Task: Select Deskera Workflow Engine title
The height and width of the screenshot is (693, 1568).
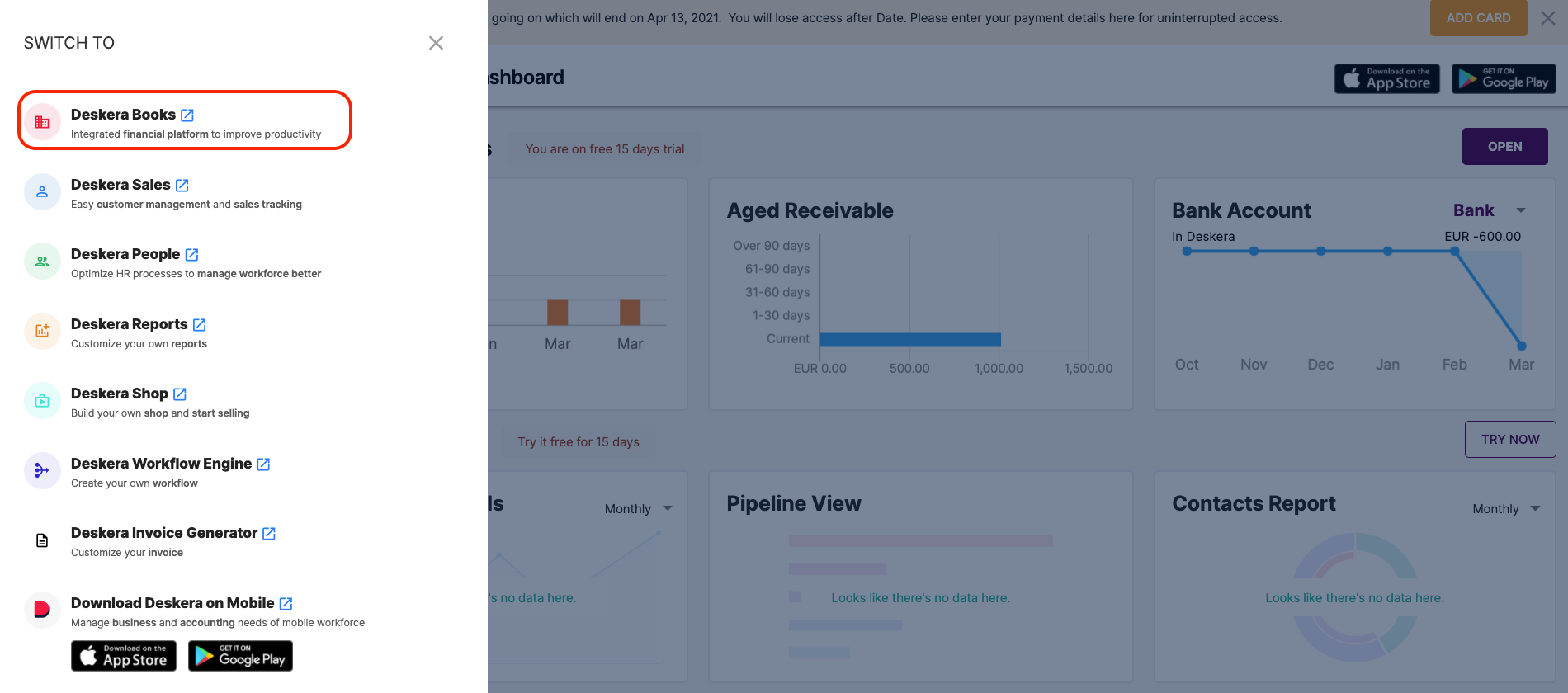Action: (x=162, y=464)
